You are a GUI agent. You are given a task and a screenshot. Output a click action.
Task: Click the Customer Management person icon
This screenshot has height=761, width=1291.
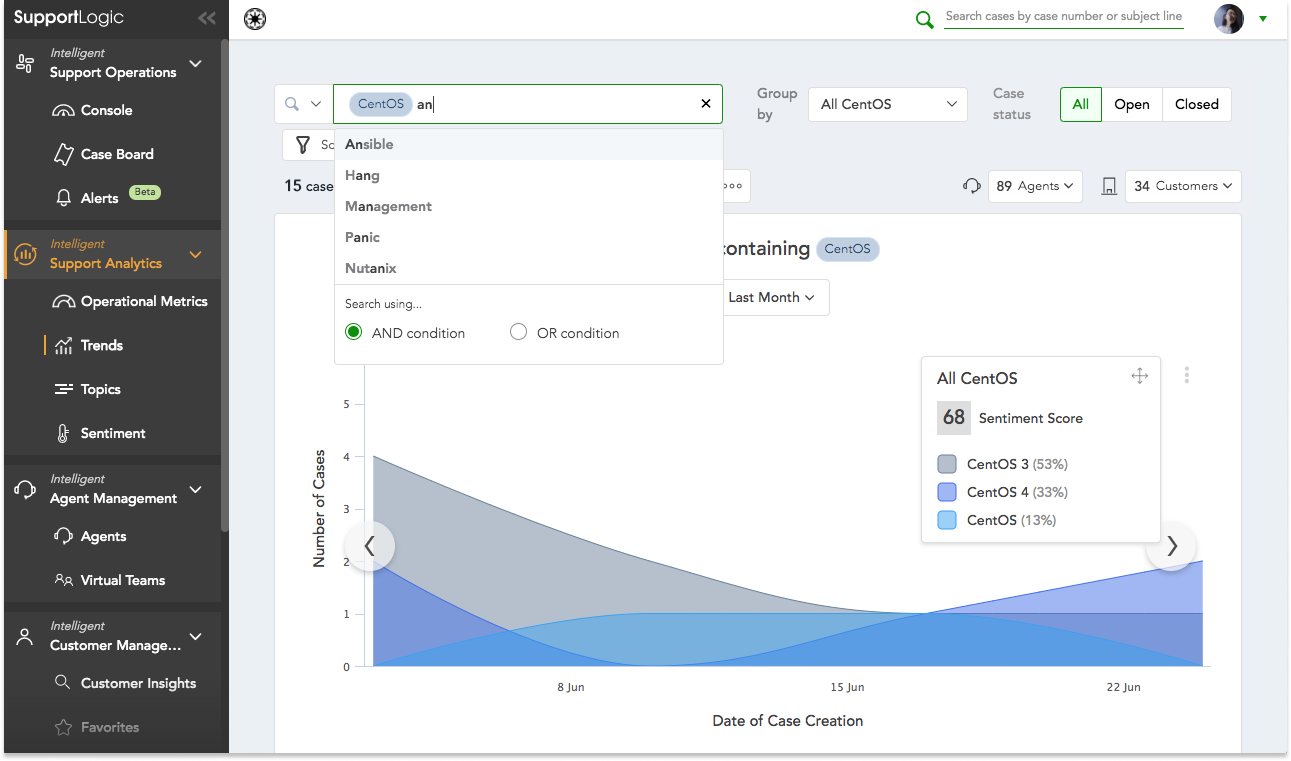pos(25,637)
